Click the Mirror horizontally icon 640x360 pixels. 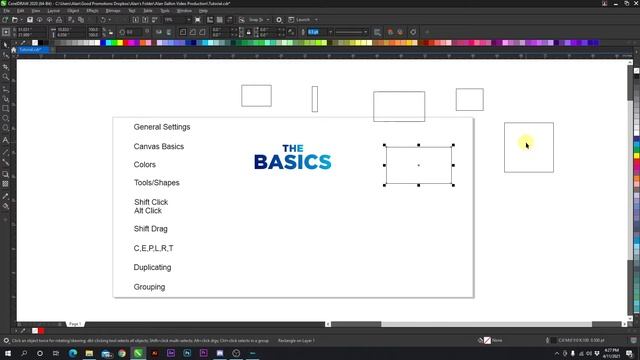tap(159, 32)
